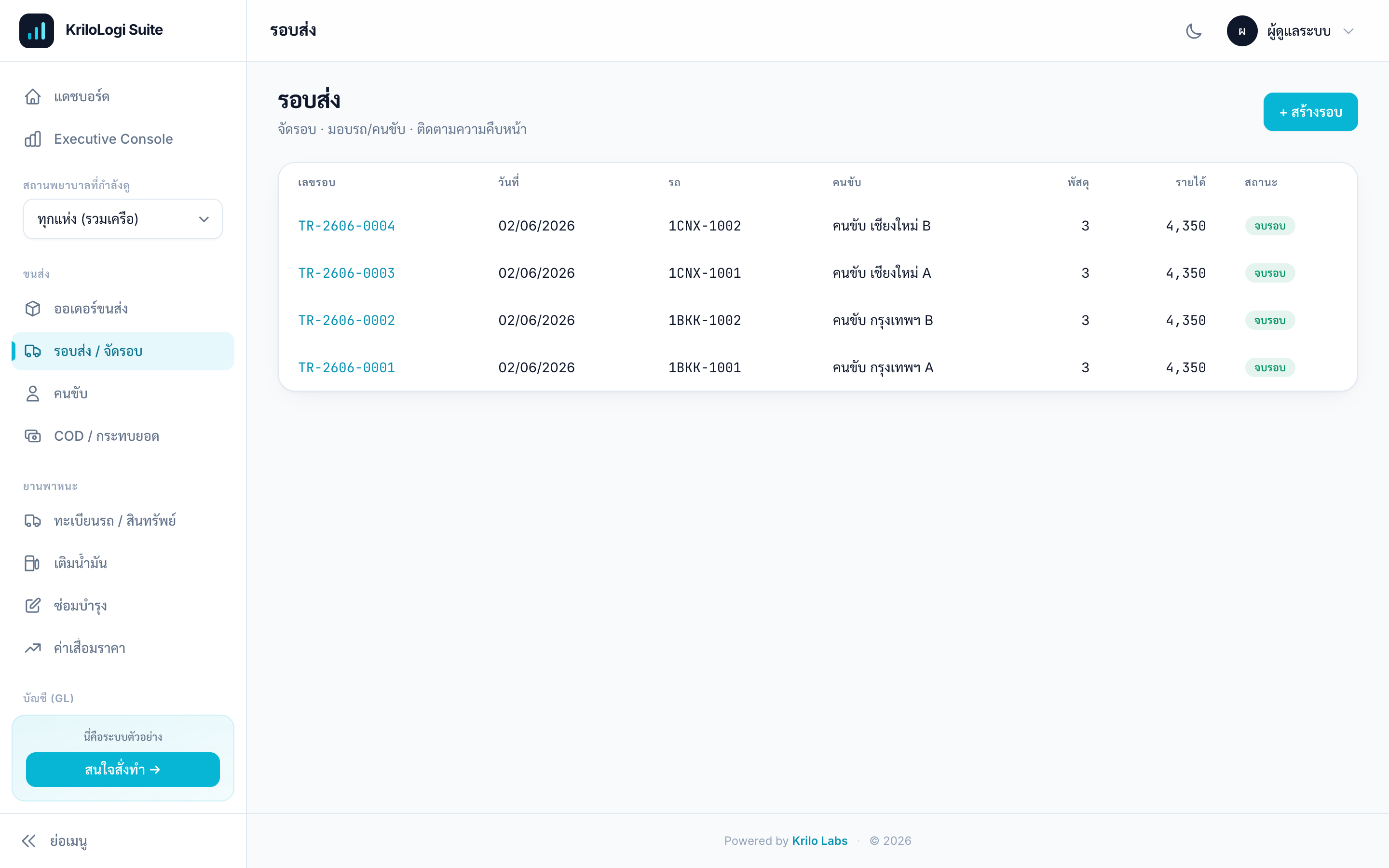Open COD / กระทบยอด menu item
Screen dimensions: 1389x868
point(123,436)
